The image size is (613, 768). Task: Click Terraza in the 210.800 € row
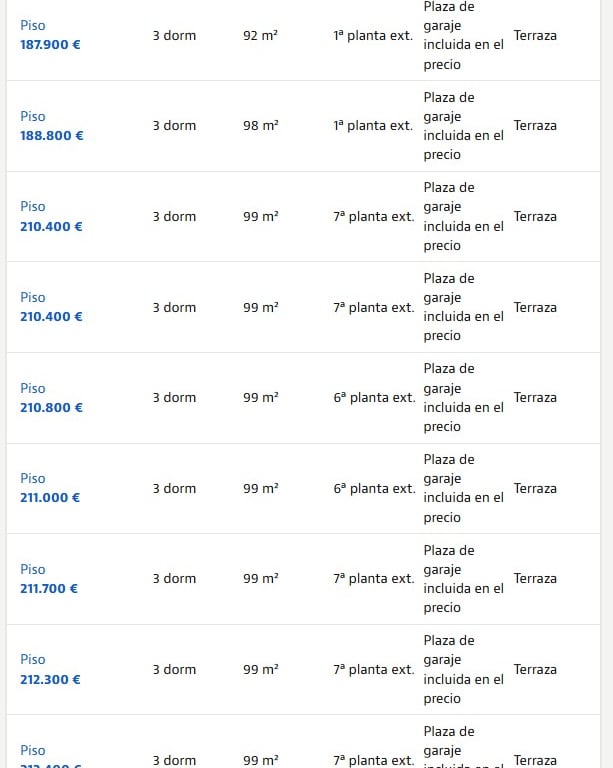tap(535, 398)
